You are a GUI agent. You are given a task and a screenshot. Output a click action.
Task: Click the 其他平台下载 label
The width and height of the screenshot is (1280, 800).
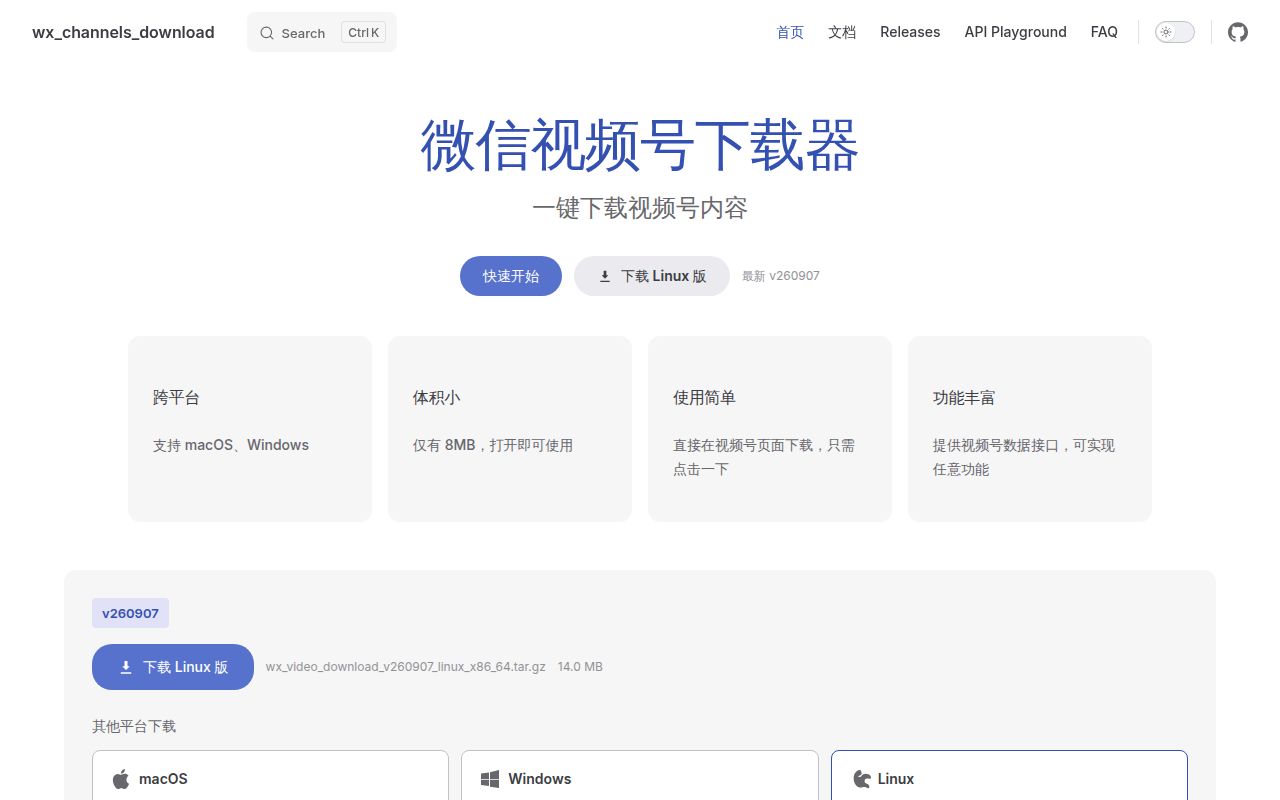point(134,726)
